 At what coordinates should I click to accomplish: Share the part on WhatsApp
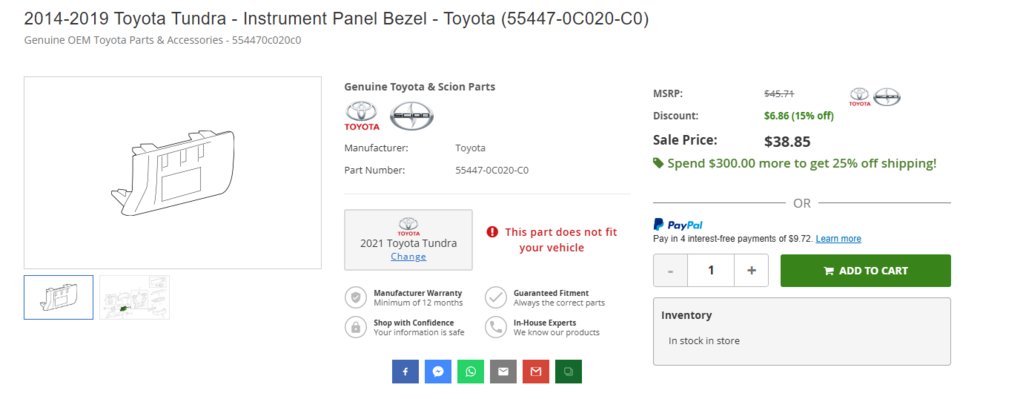click(470, 372)
